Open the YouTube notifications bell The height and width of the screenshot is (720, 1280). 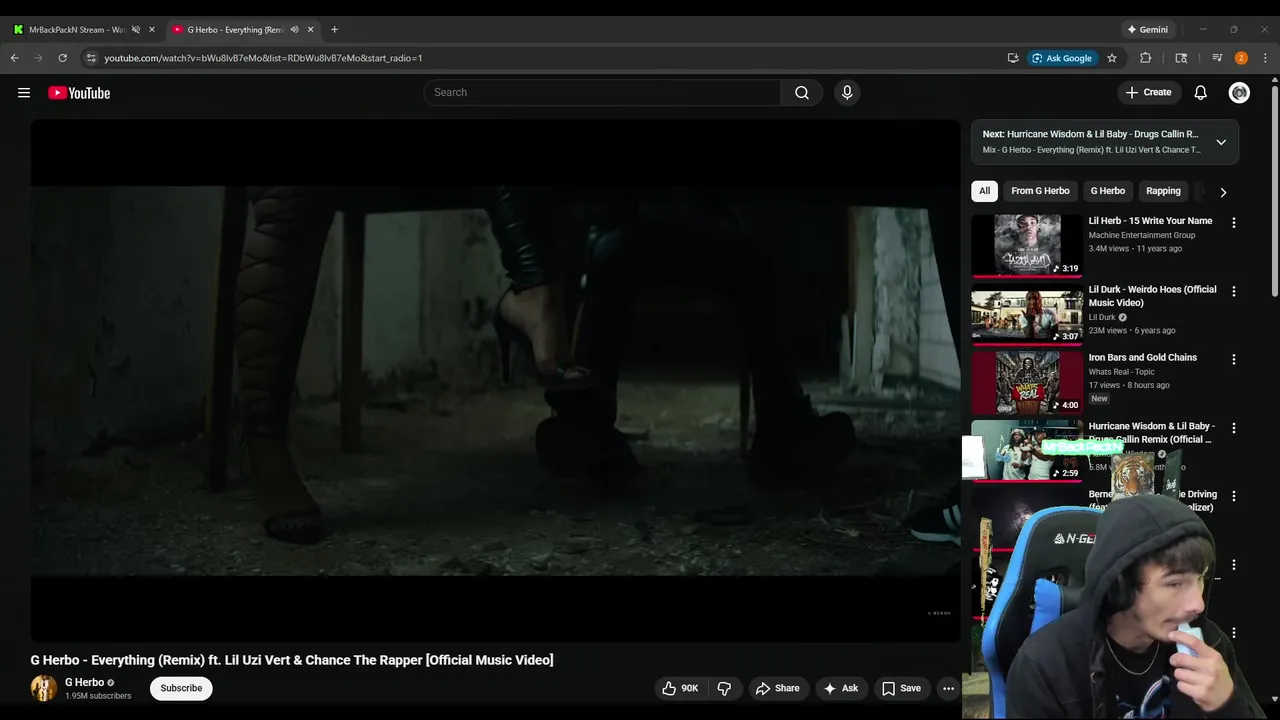pos(1201,93)
